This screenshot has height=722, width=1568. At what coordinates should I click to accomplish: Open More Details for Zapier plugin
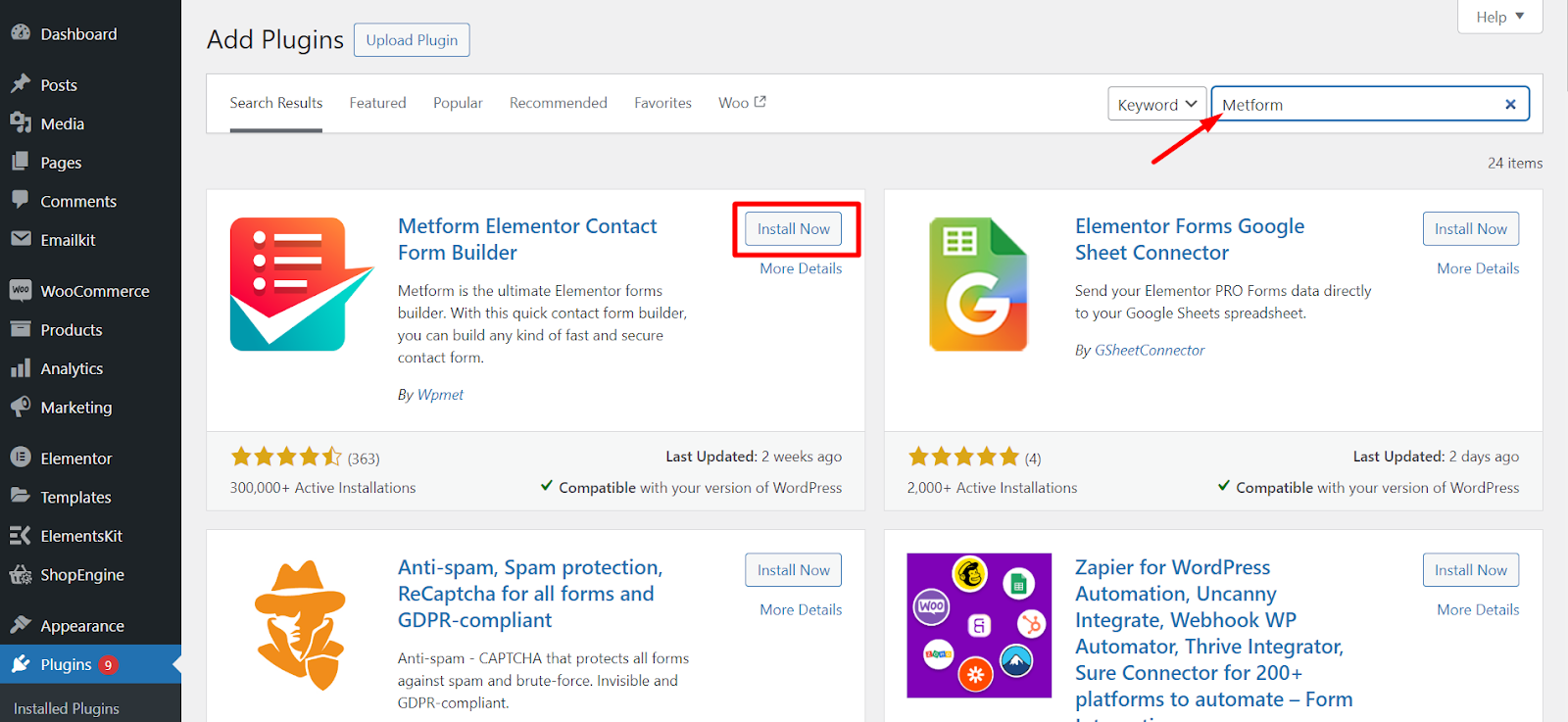pos(1478,609)
